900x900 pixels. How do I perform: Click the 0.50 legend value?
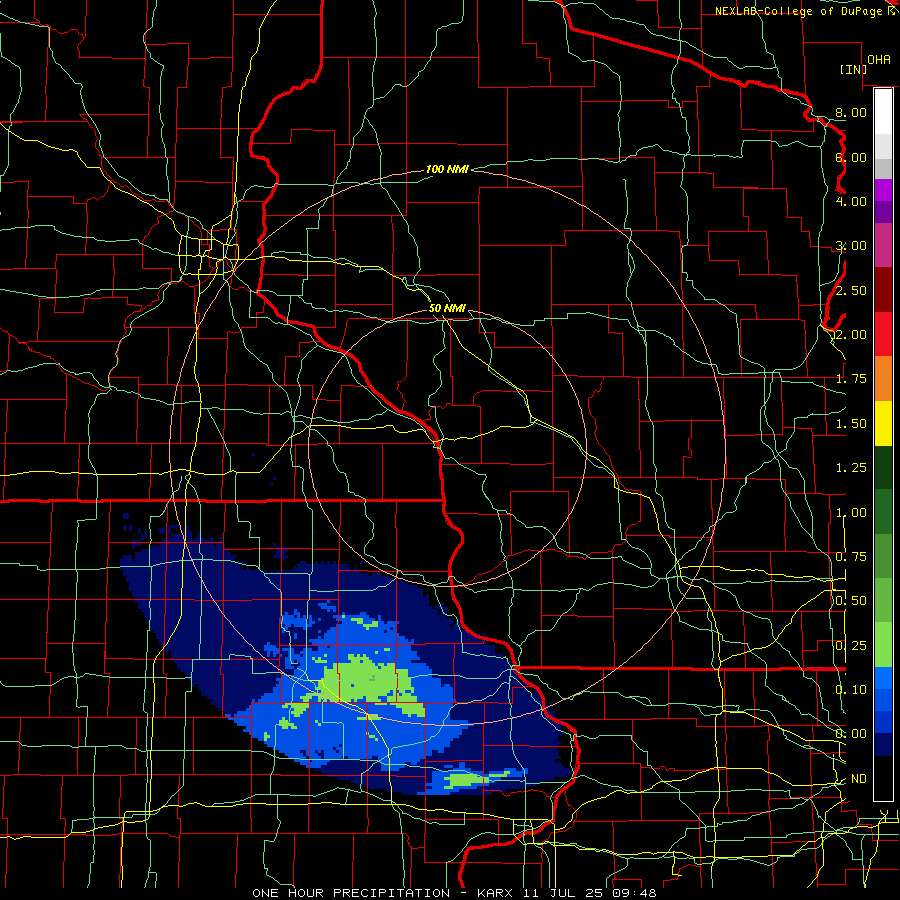click(851, 601)
